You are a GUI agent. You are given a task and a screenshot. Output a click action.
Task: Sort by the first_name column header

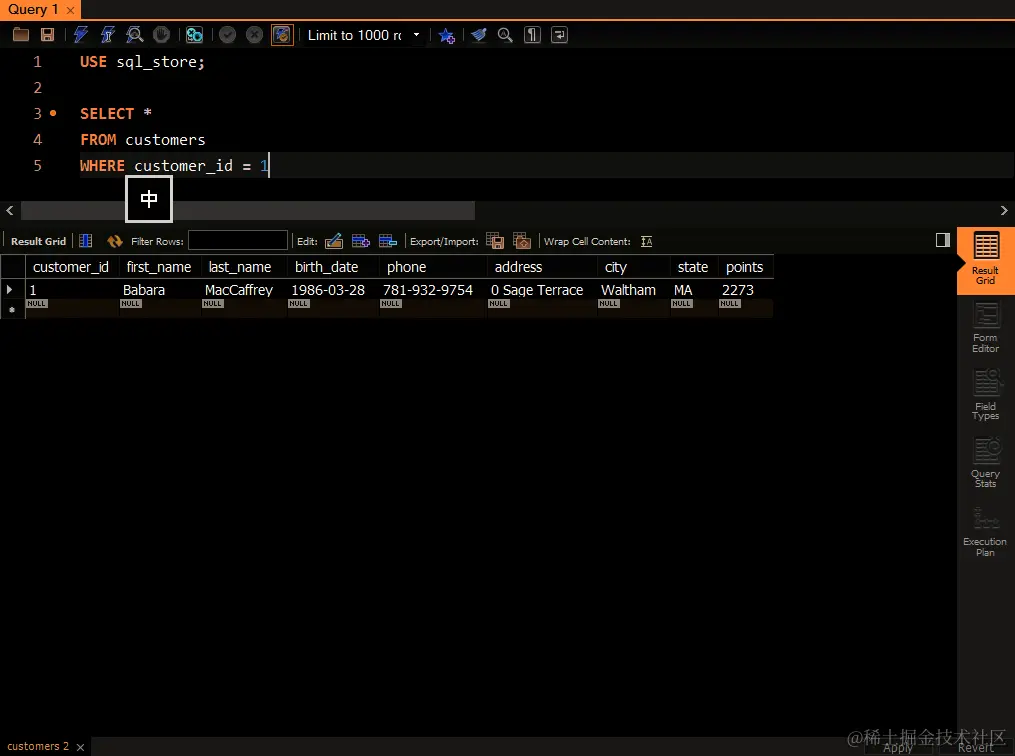pos(159,267)
